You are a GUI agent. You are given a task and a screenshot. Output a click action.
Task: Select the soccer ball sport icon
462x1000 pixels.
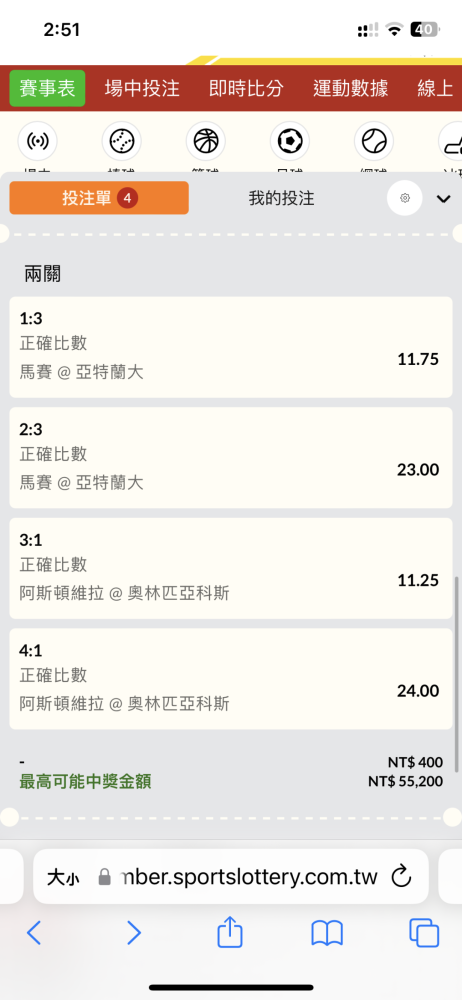coord(290,141)
